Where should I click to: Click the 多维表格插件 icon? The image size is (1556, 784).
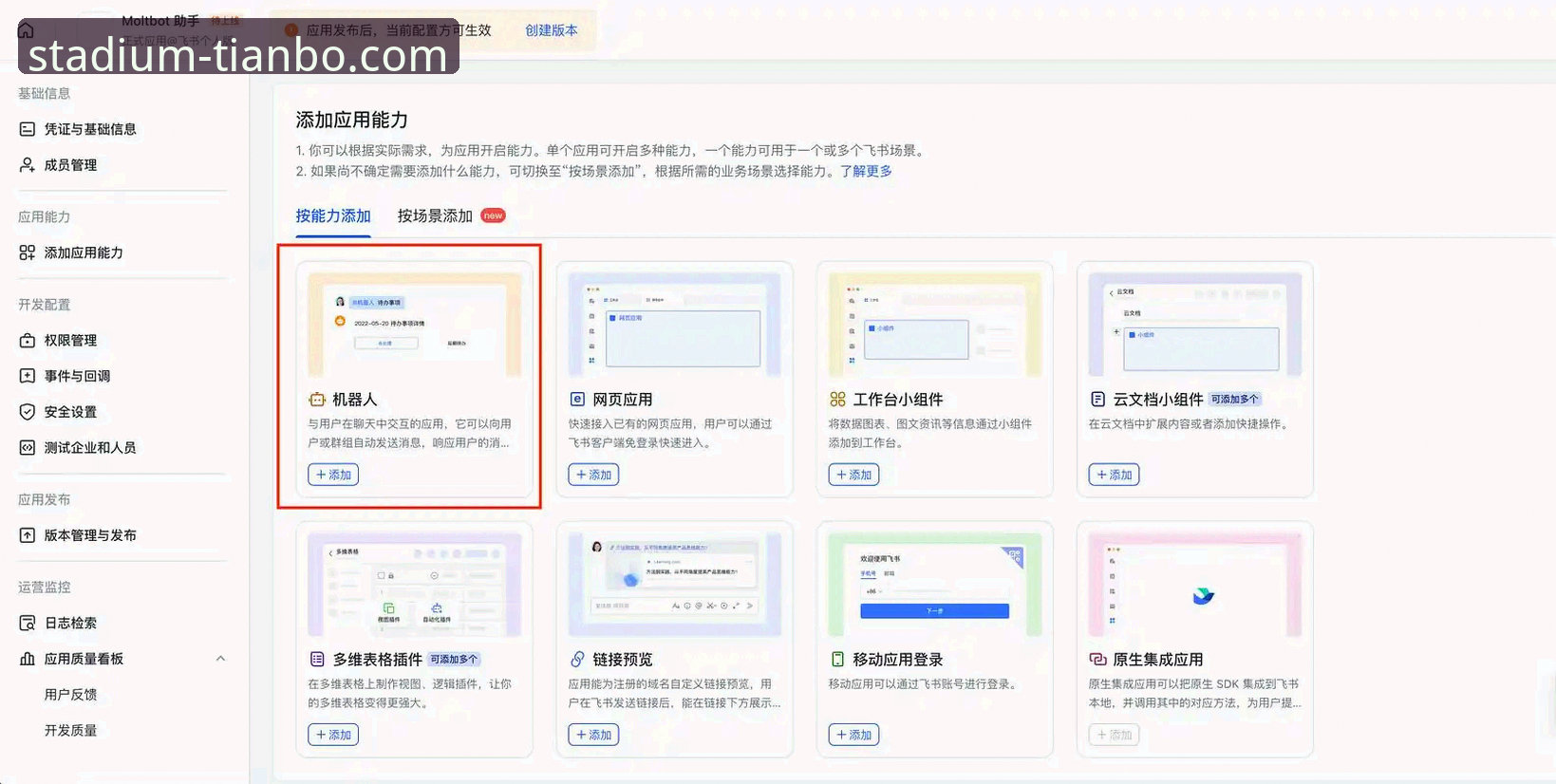(317, 660)
